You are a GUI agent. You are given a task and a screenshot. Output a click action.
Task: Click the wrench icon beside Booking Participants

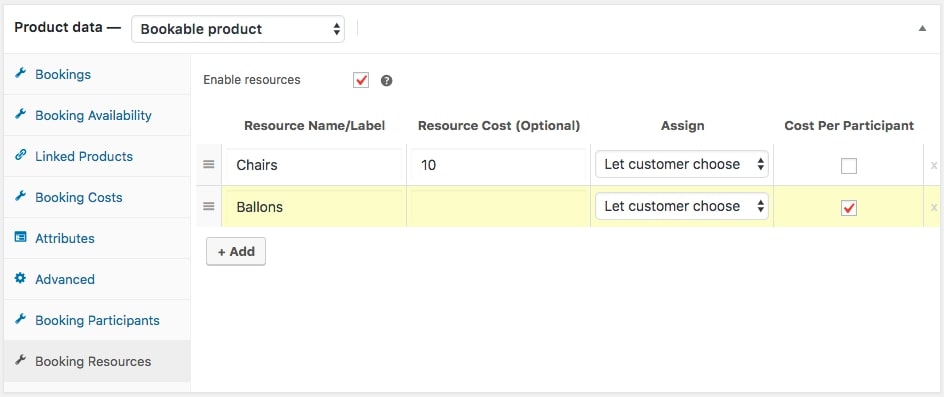pyautogui.click(x=20, y=319)
